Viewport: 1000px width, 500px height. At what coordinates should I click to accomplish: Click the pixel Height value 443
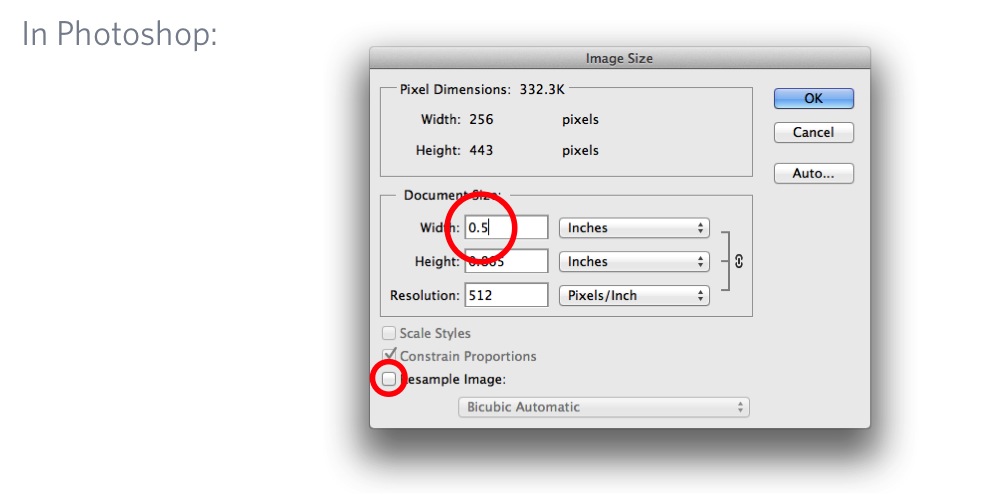482,151
